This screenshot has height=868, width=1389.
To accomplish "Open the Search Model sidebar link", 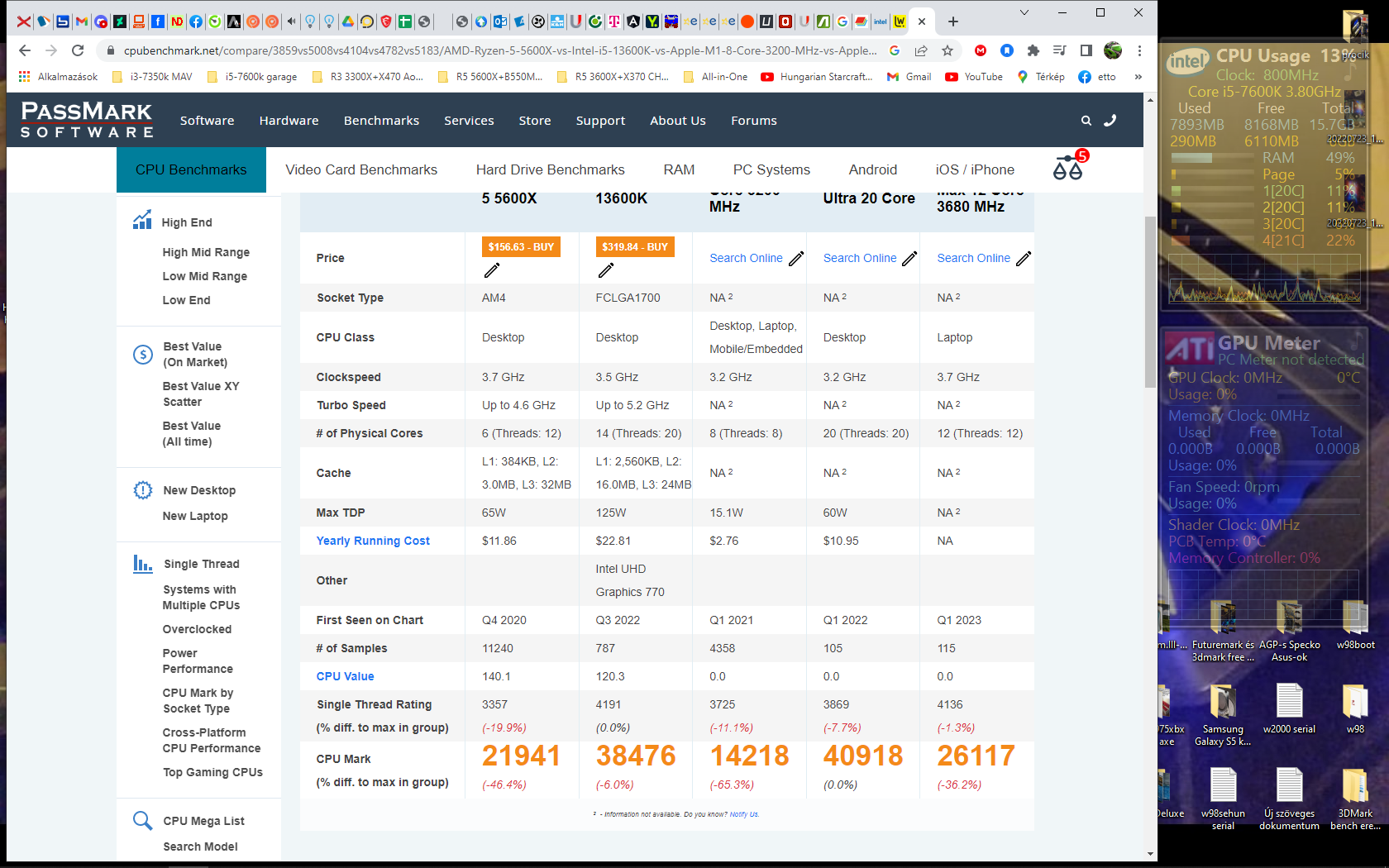I will (x=200, y=847).
